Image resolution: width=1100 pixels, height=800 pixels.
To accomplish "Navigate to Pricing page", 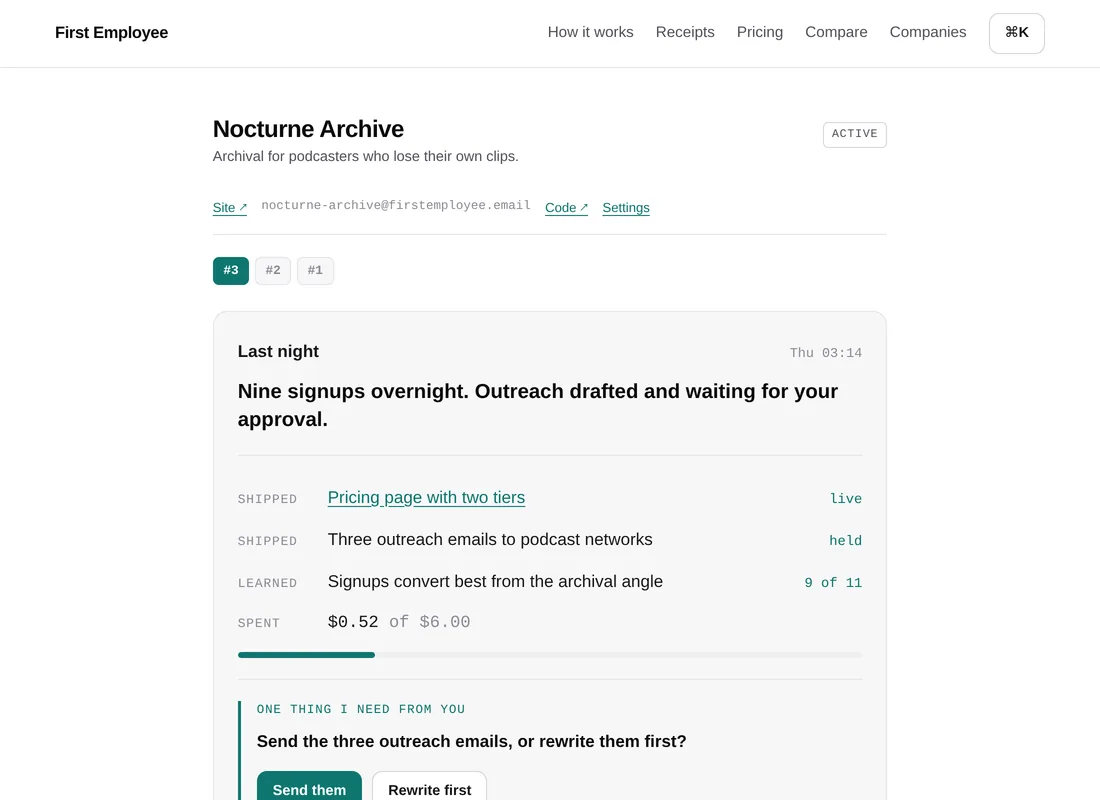I will tap(760, 32).
